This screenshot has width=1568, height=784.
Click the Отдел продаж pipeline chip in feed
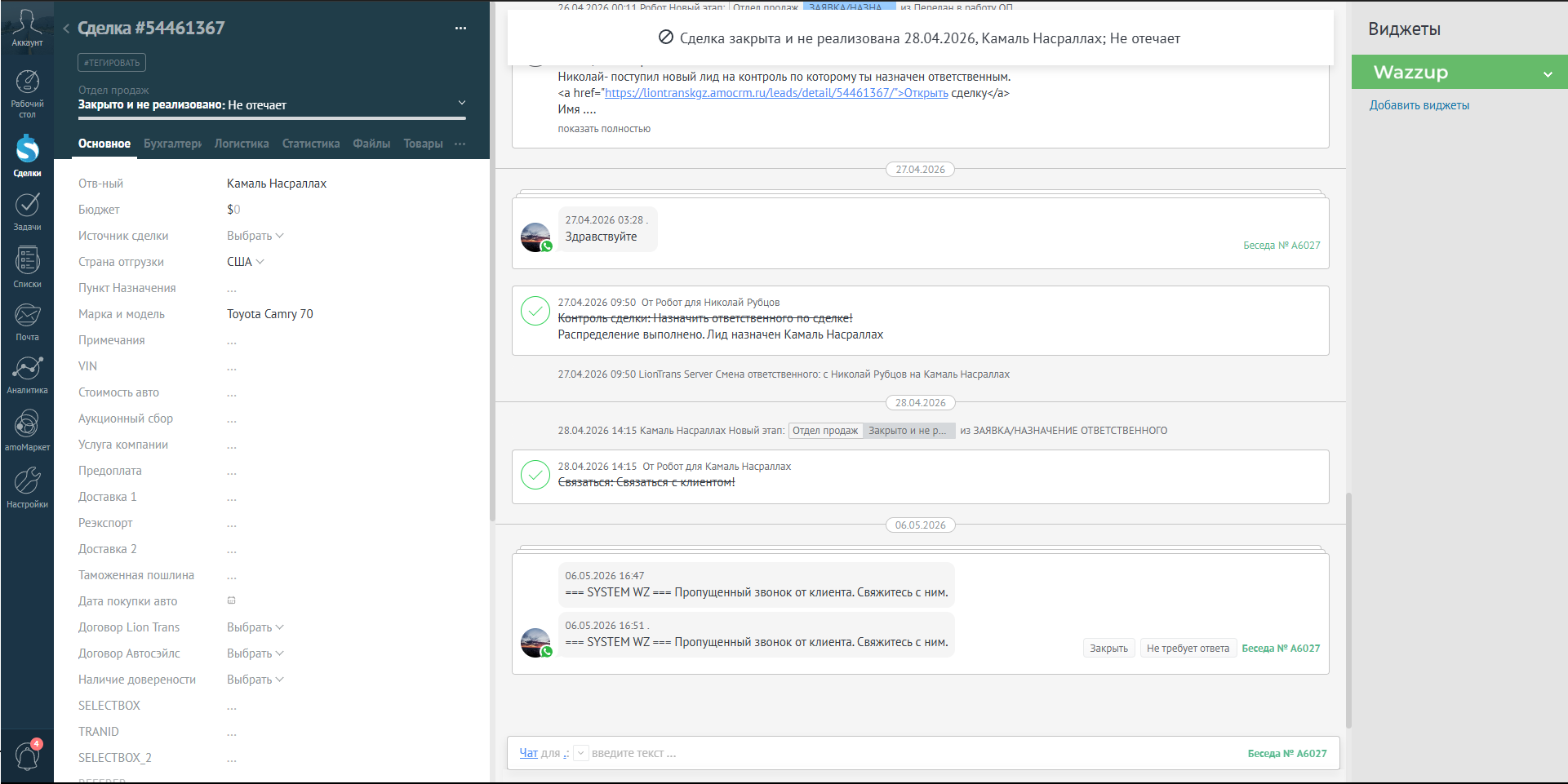825,431
